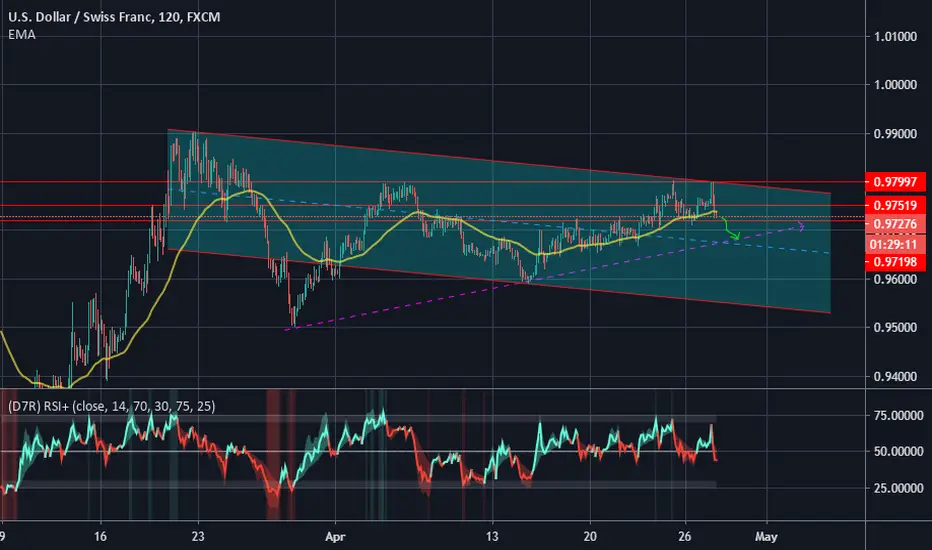Image resolution: width=932 pixels, height=550 pixels.
Task: Click the 13 date on time axis
Action: 492,537
